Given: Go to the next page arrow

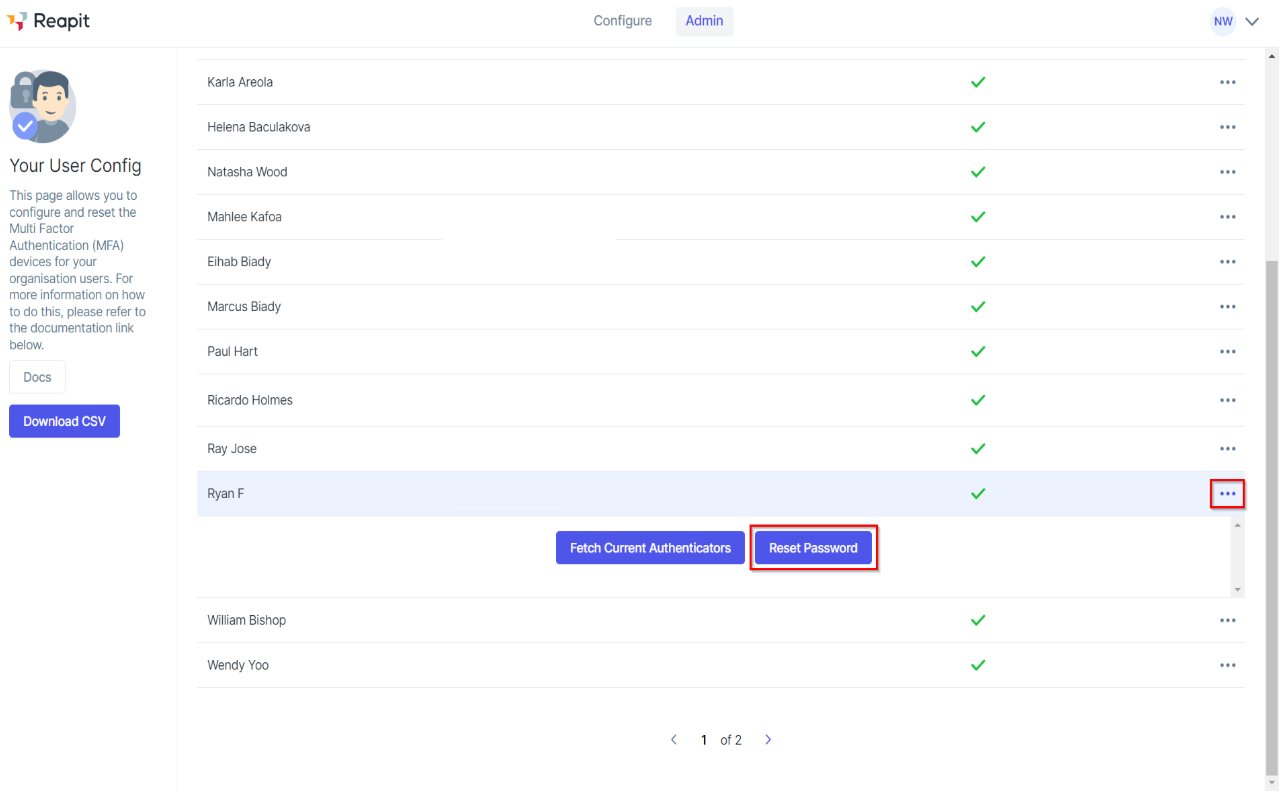Looking at the screenshot, I should coord(768,740).
